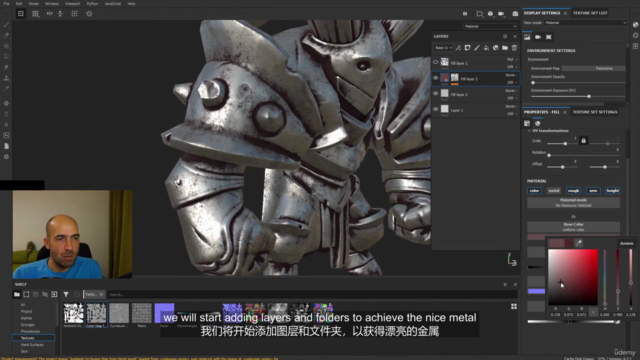Viewport: 640px width, 360px height.
Task: Click the add mask icon in Layers toolbar
Action: 468,48
